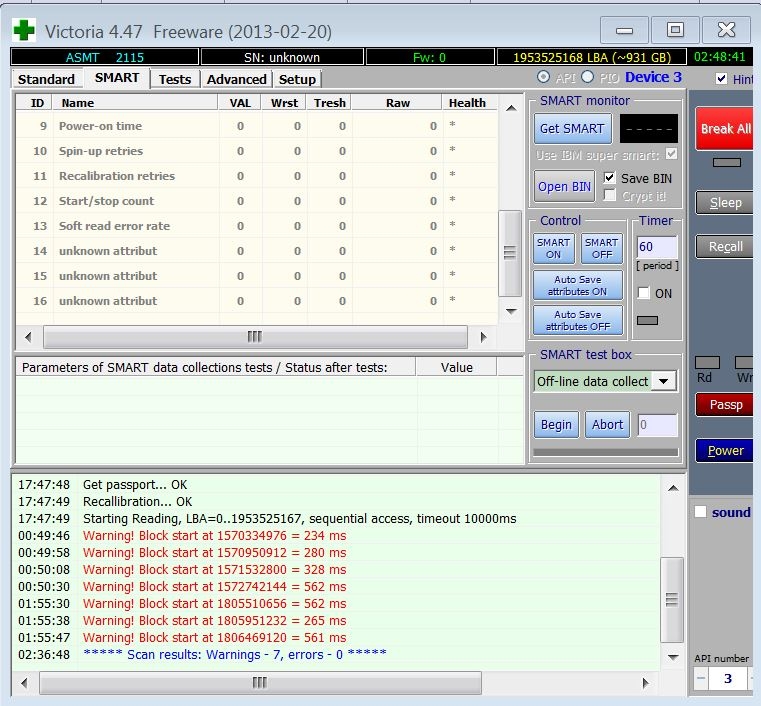Viewport: 761px width, 706px height.
Task: Click the green cross Victoria app icon
Action: [24, 31]
